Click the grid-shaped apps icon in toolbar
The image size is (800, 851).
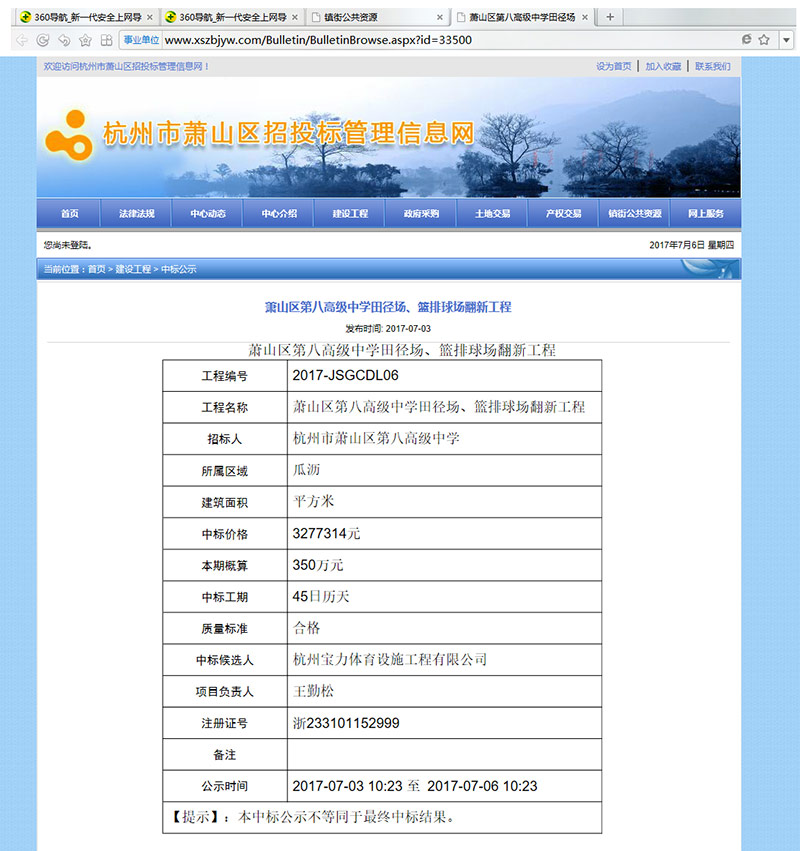point(107,41)
